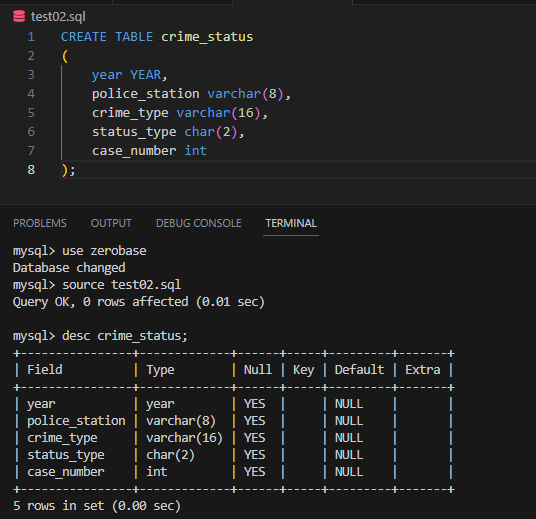The image size is (536, 519).
Task: Click the int type on line 7
Action: coord(196,151)
